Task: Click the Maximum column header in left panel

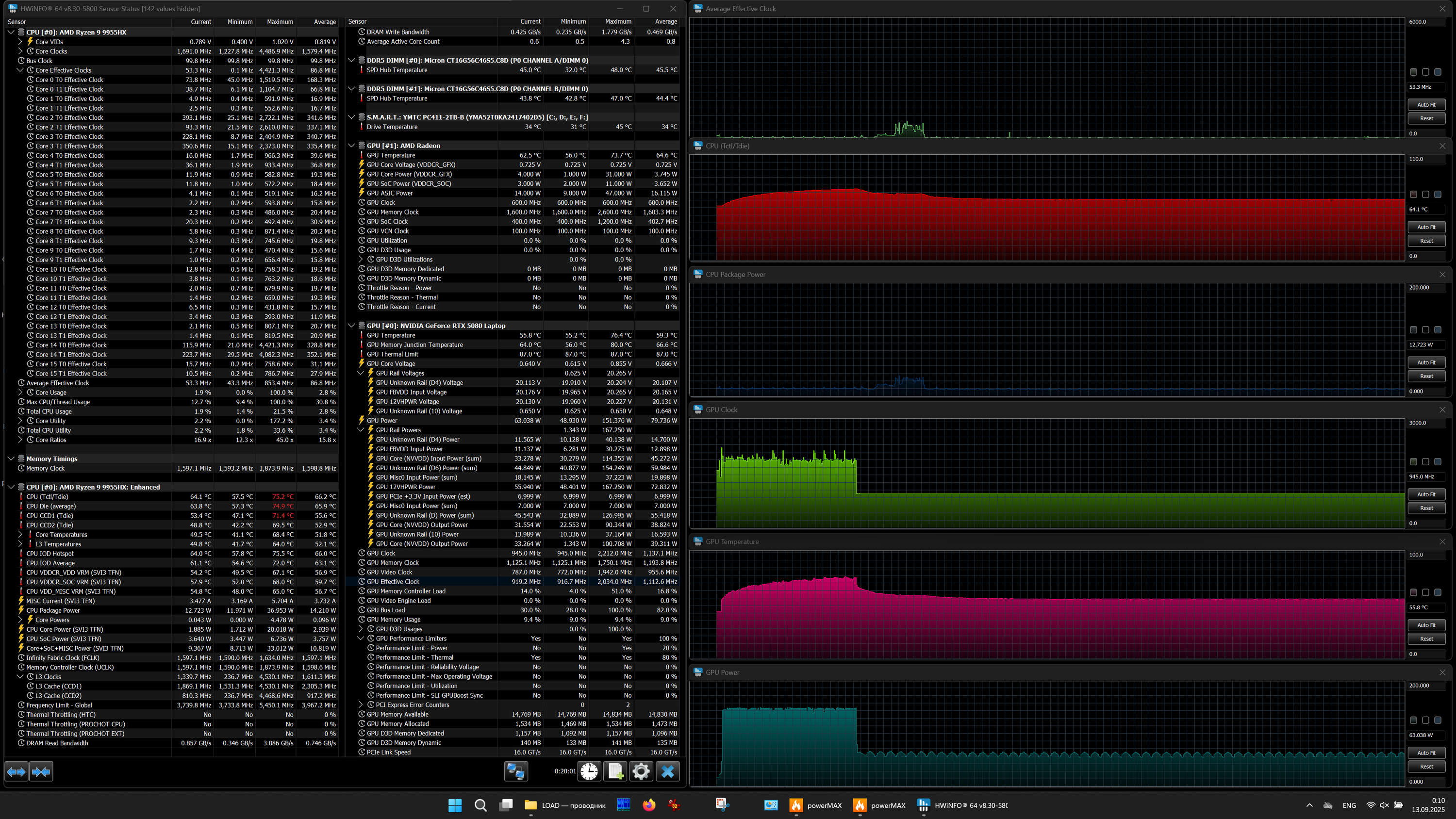Action: (280, 21)
